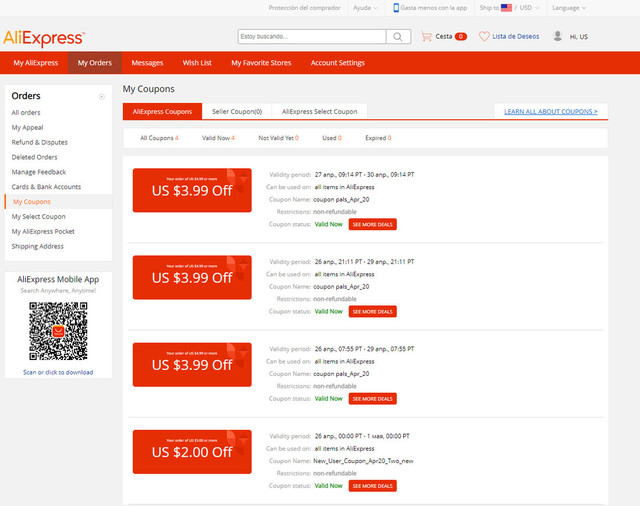Click the Cesta cart label
Image resolution: width=640 pixels, height=506 pixels.
[x=444, y=36]
